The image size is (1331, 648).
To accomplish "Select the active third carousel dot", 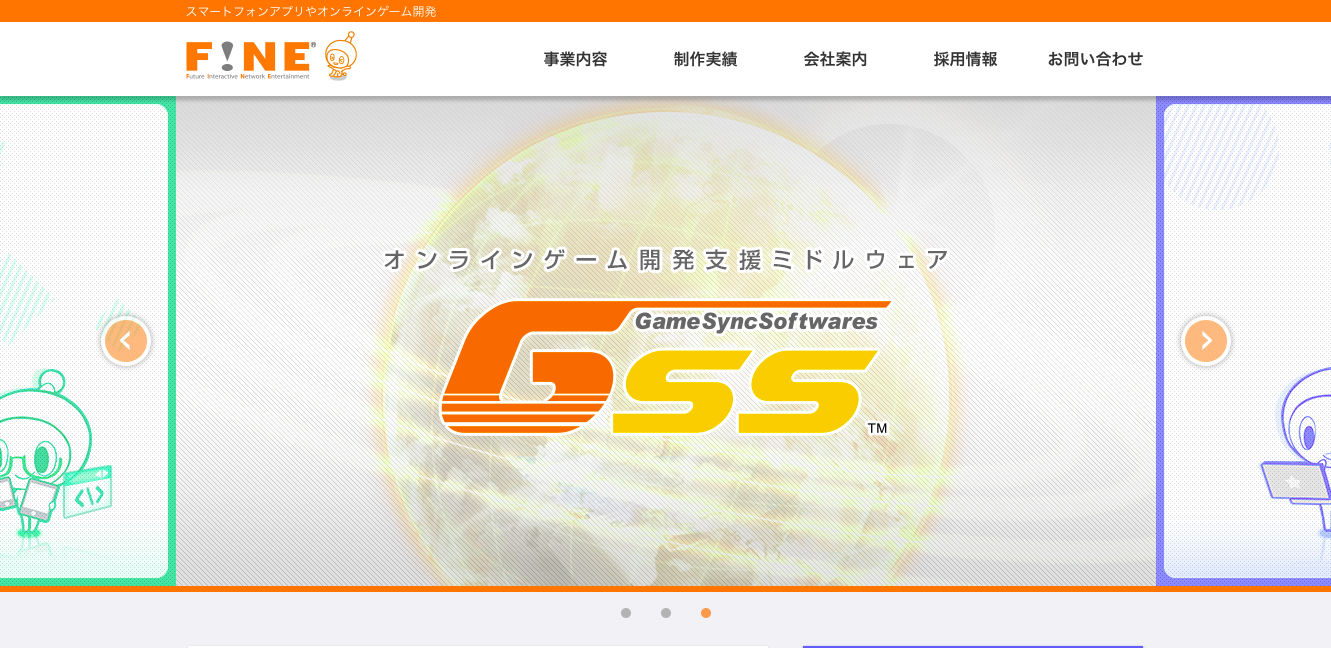I will 706,613.
